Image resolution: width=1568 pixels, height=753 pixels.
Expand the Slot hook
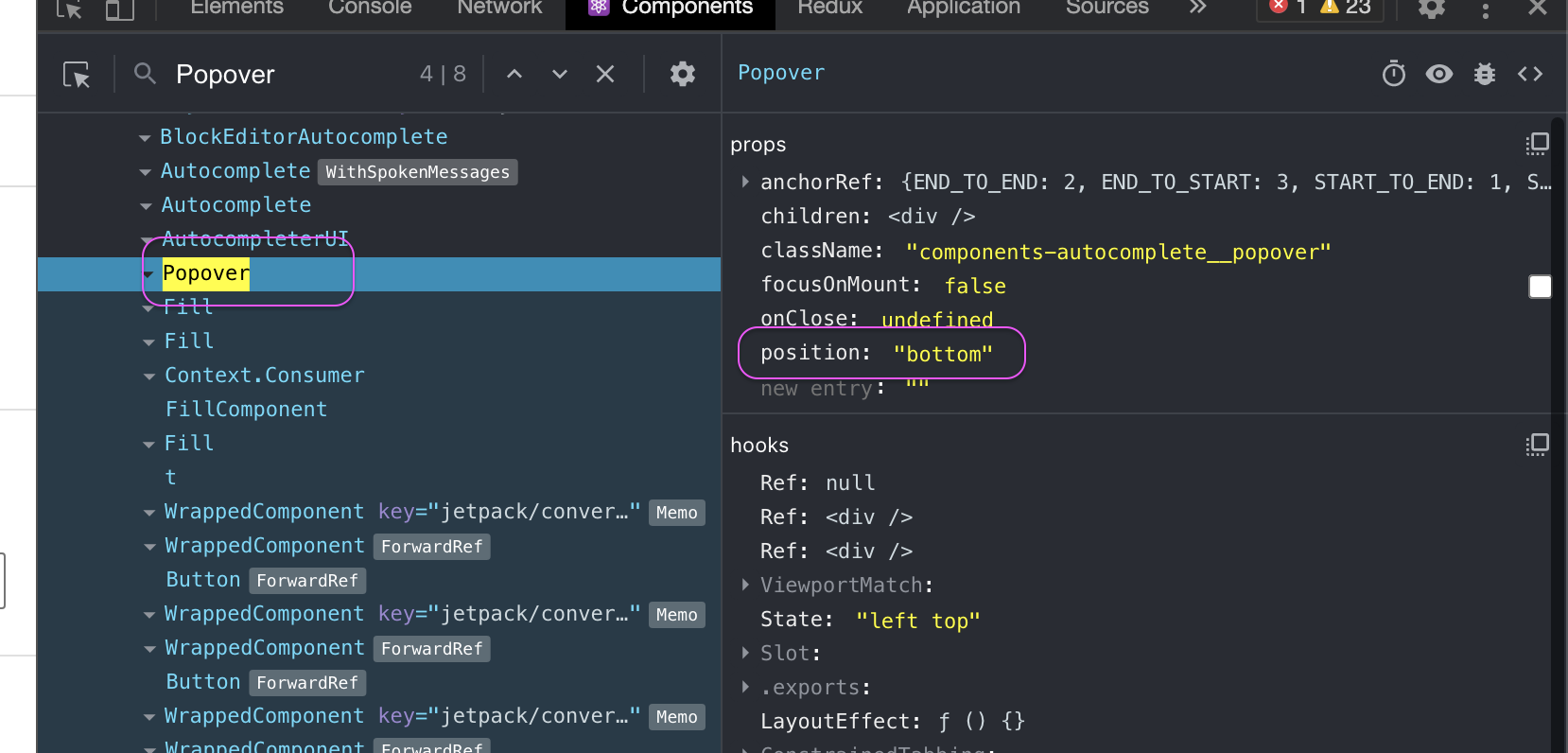[745, 653]
